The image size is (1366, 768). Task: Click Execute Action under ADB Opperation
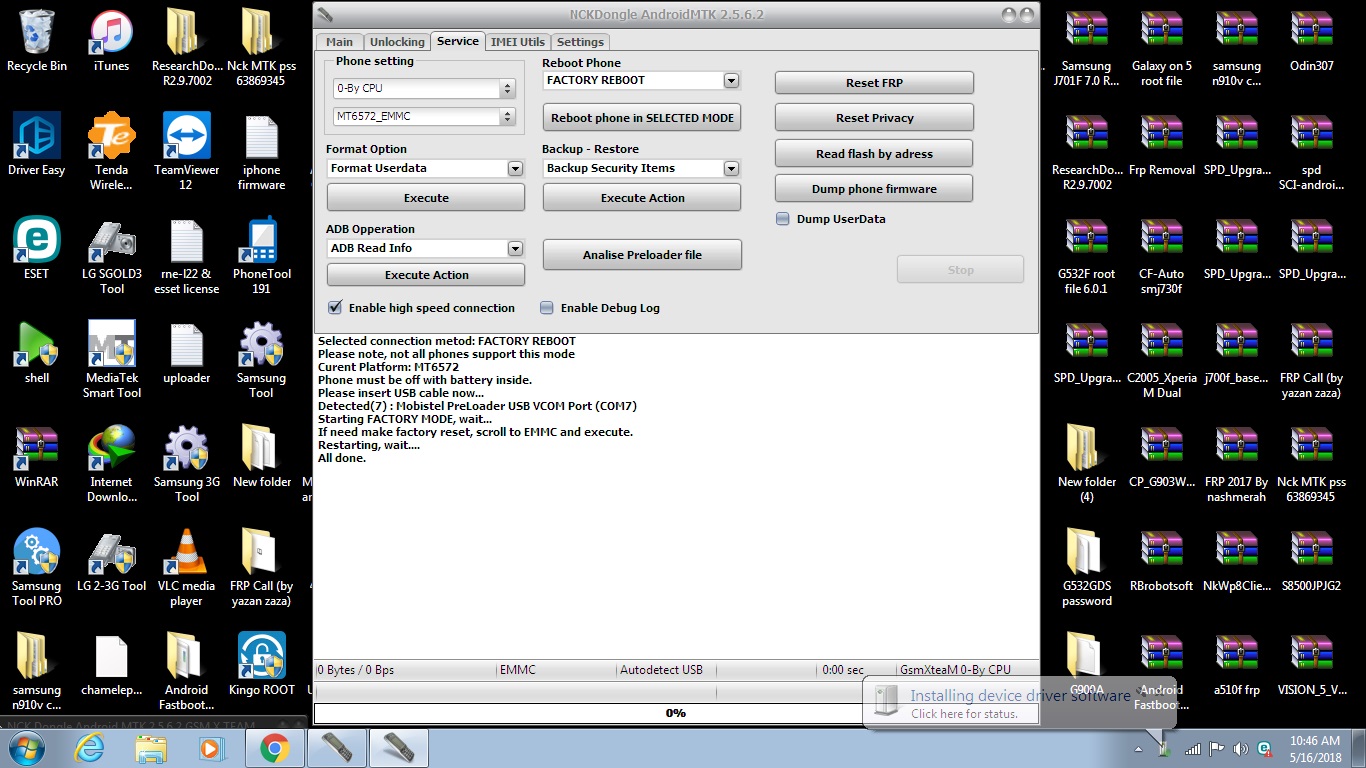426,275
